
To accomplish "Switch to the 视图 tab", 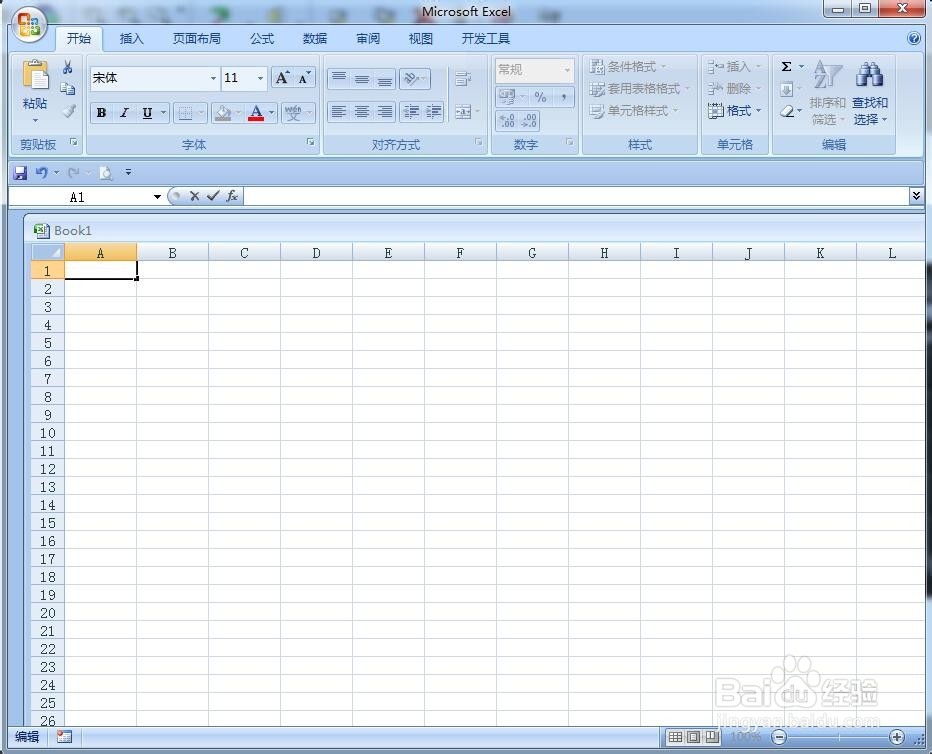I will click(x=421, y=39).
